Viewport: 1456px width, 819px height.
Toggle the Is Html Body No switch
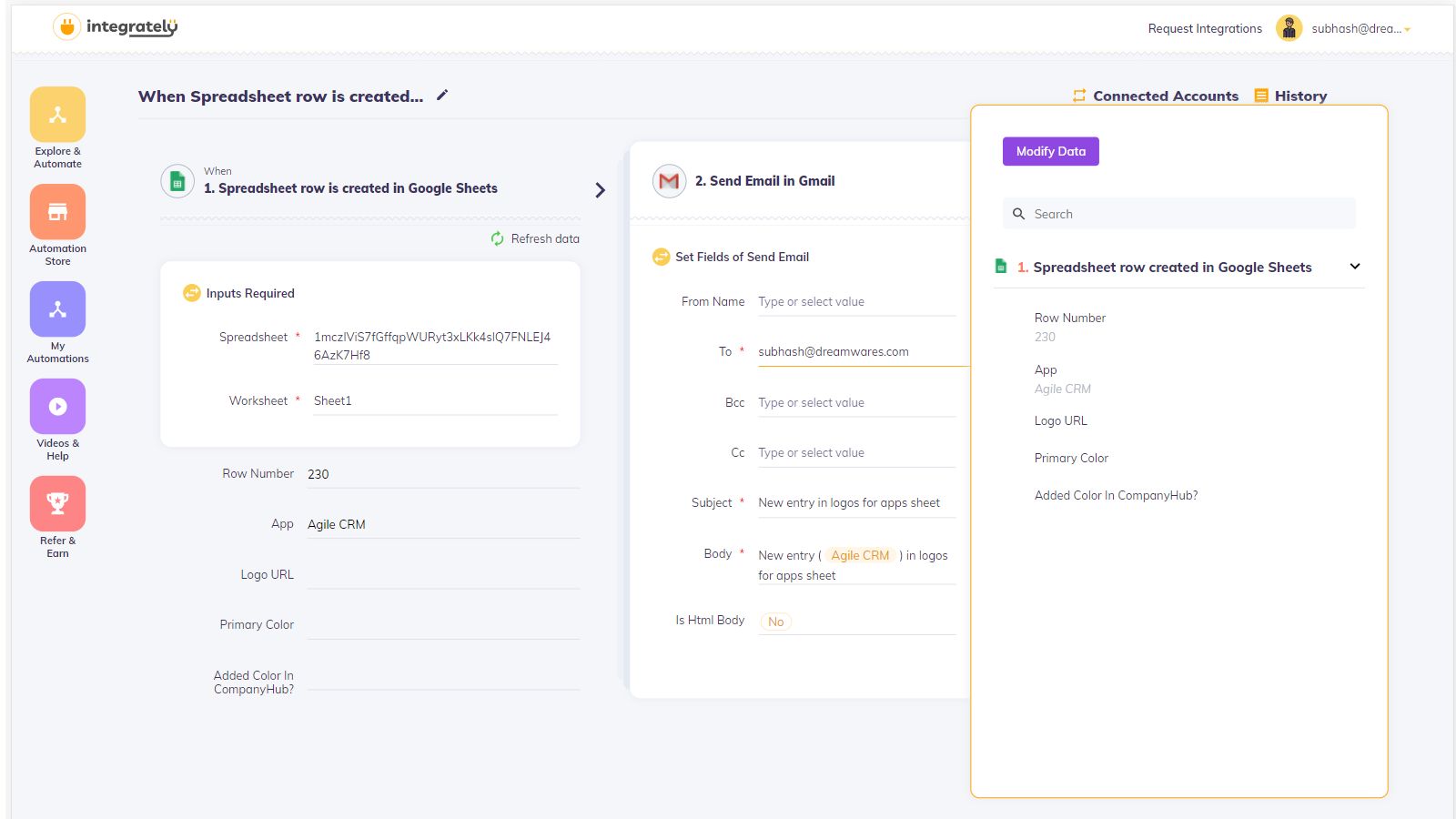pos(775,622)
